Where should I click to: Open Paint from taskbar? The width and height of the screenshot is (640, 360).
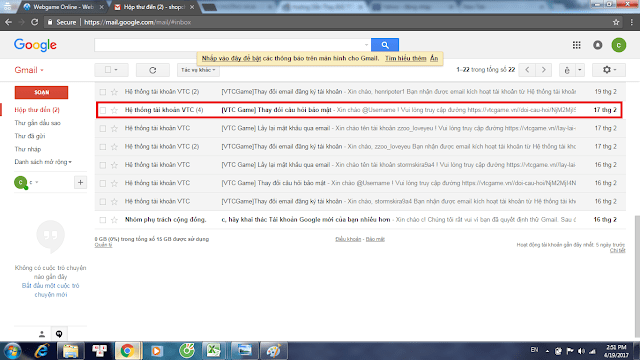[x=273, y=351]
